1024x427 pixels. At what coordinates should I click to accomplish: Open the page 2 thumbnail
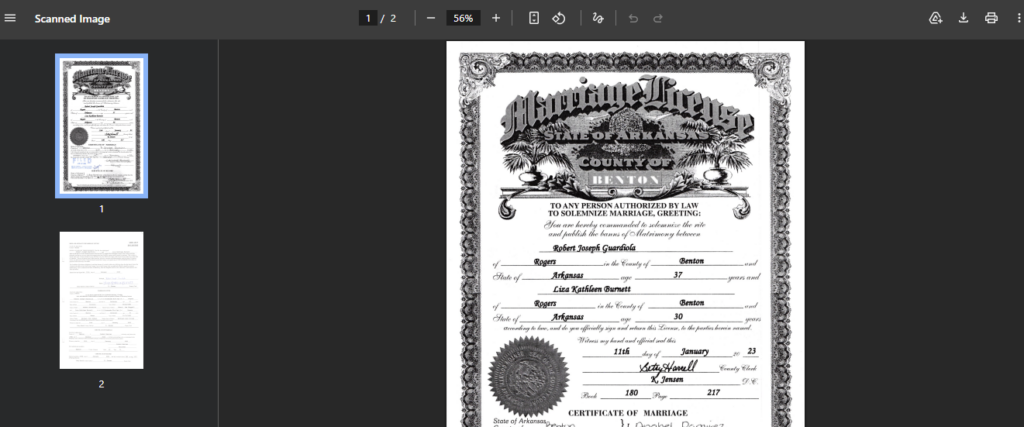point(101,300)
